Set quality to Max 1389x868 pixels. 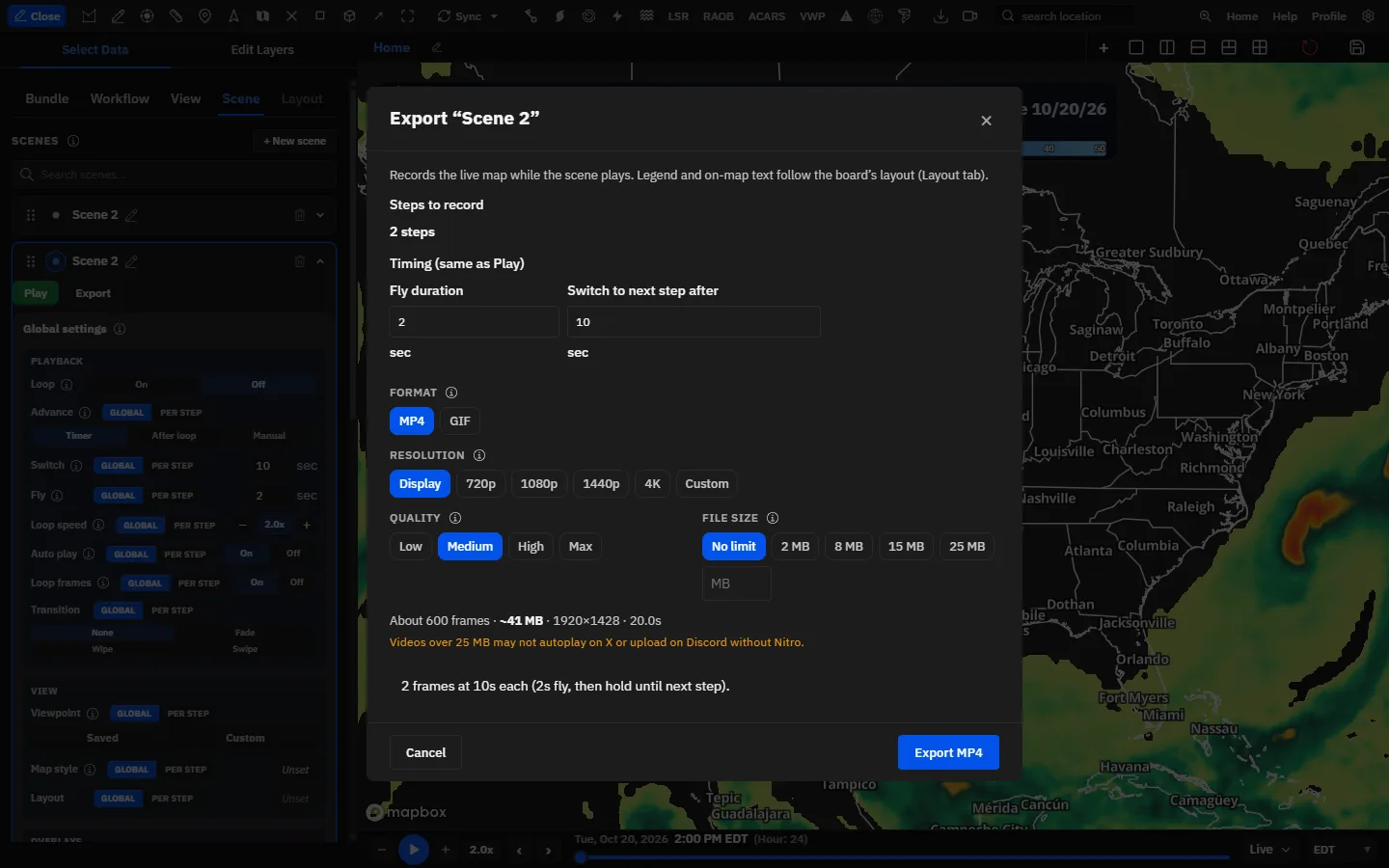click(x=581, y=546)
